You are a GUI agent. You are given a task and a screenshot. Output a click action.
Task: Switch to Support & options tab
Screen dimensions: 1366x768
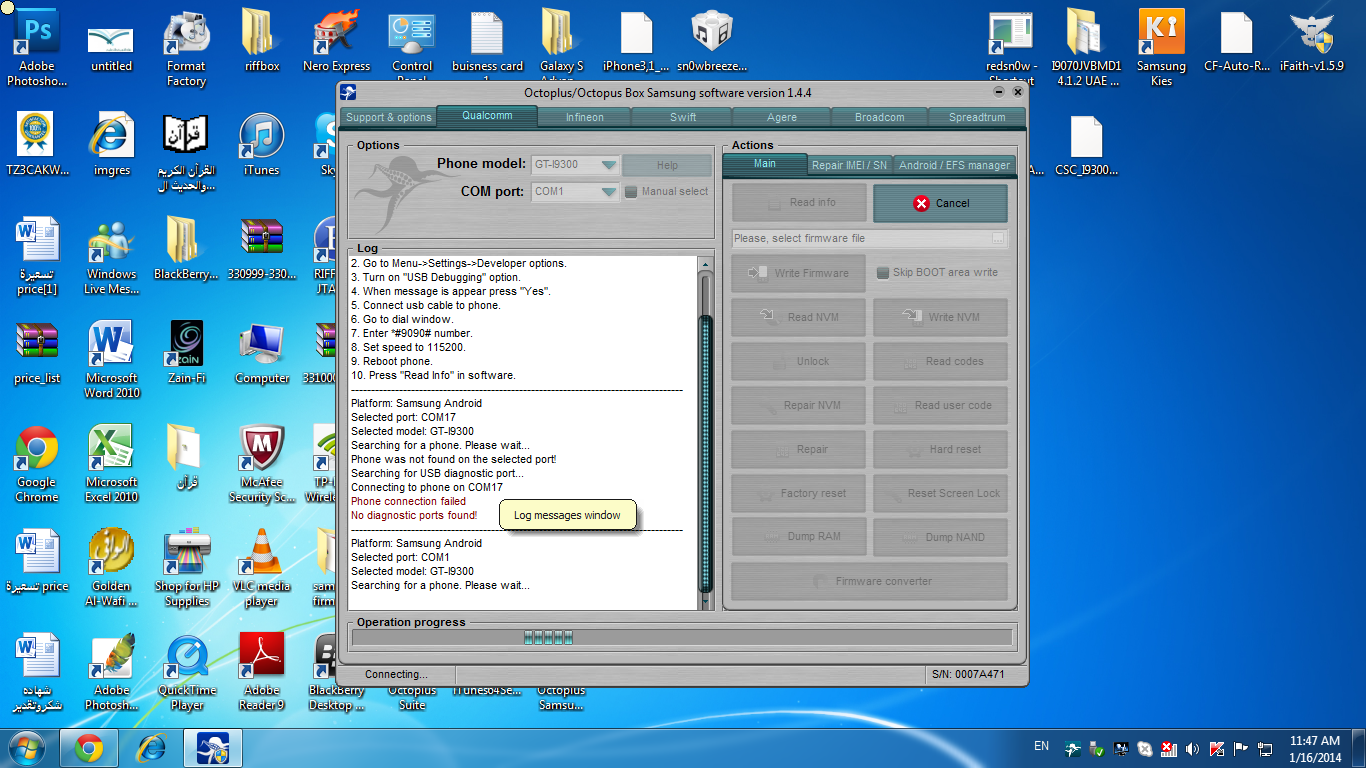point(388,117)
